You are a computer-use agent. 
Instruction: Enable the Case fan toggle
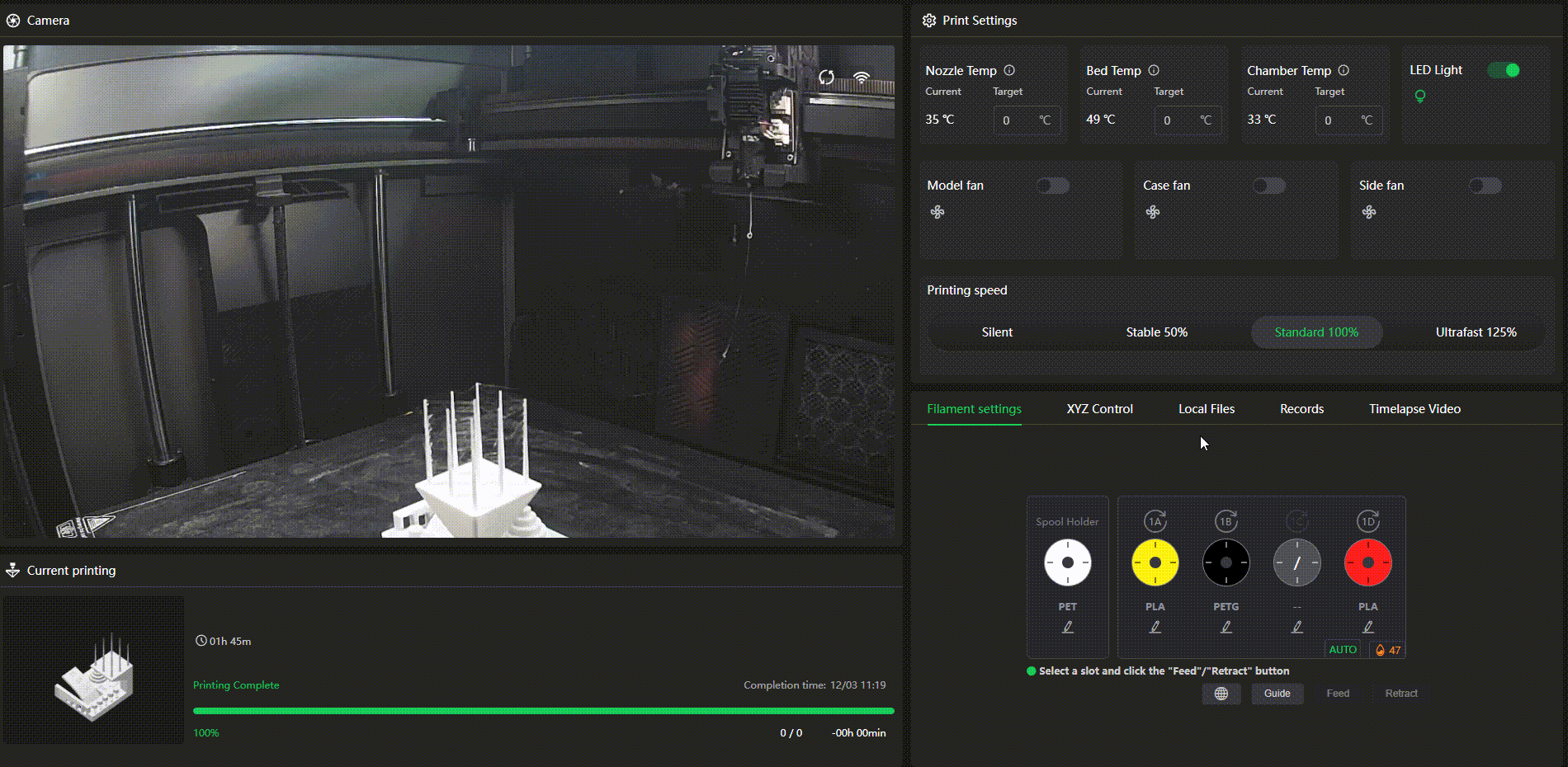click(x=1268, y=186)
